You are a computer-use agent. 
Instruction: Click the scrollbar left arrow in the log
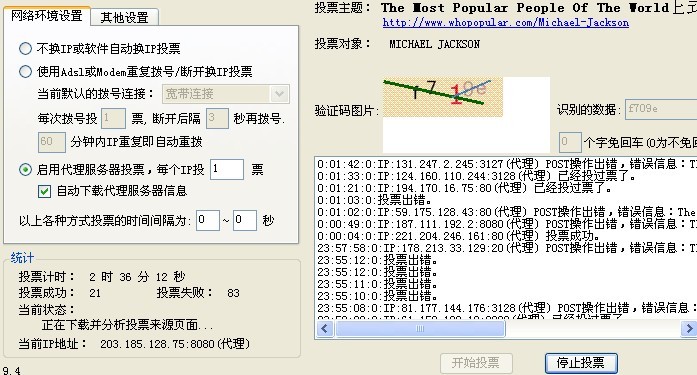tap(324, 329)
